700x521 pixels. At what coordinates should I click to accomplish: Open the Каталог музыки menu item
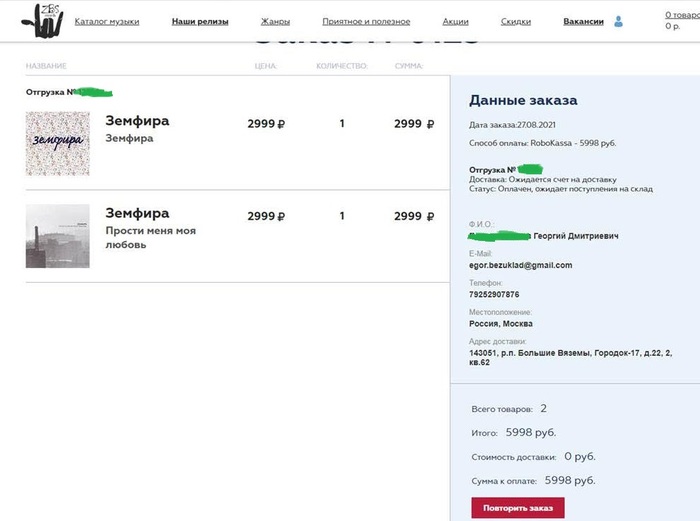click(107, 21)
